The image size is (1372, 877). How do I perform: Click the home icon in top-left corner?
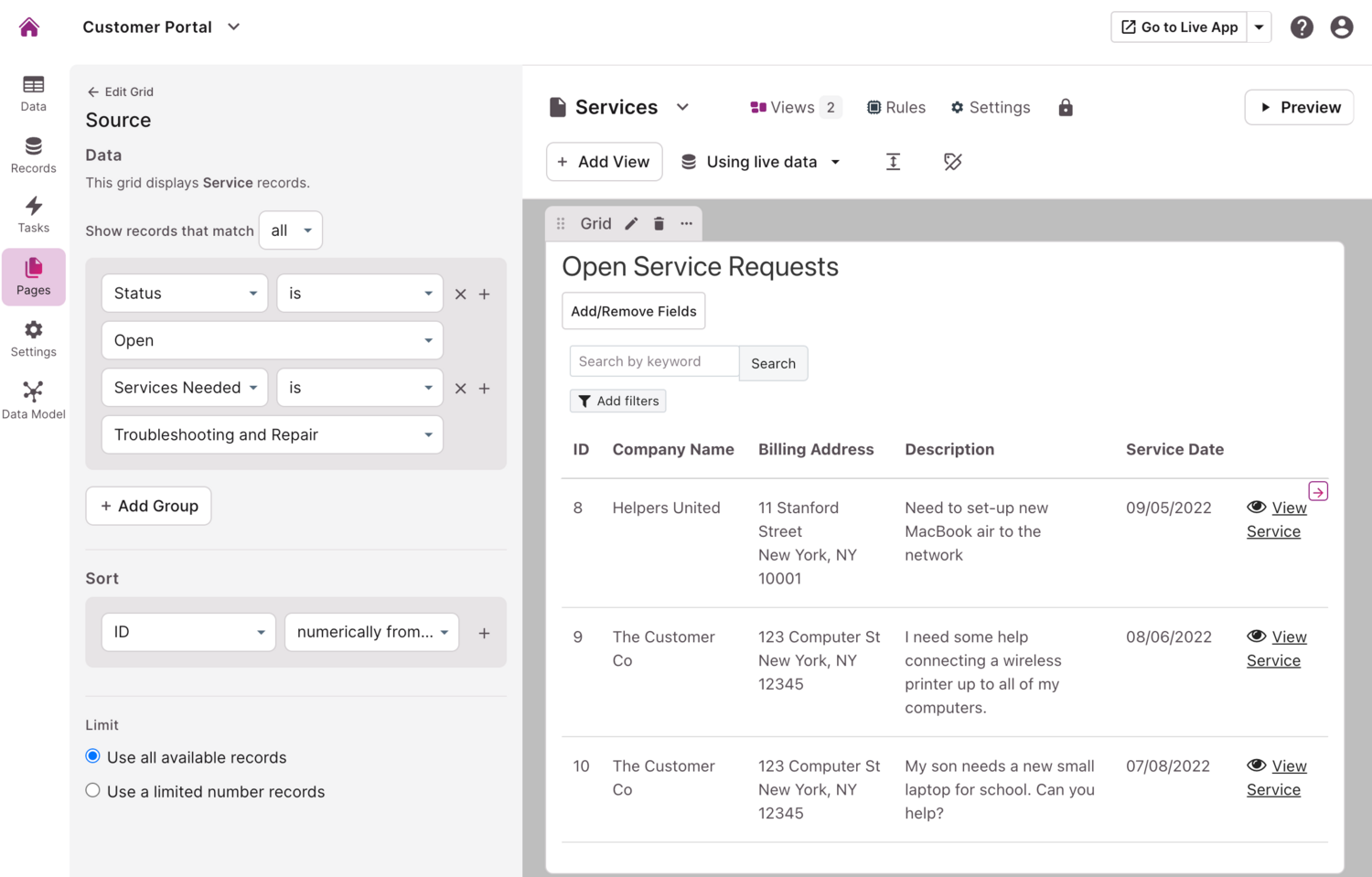29,27
